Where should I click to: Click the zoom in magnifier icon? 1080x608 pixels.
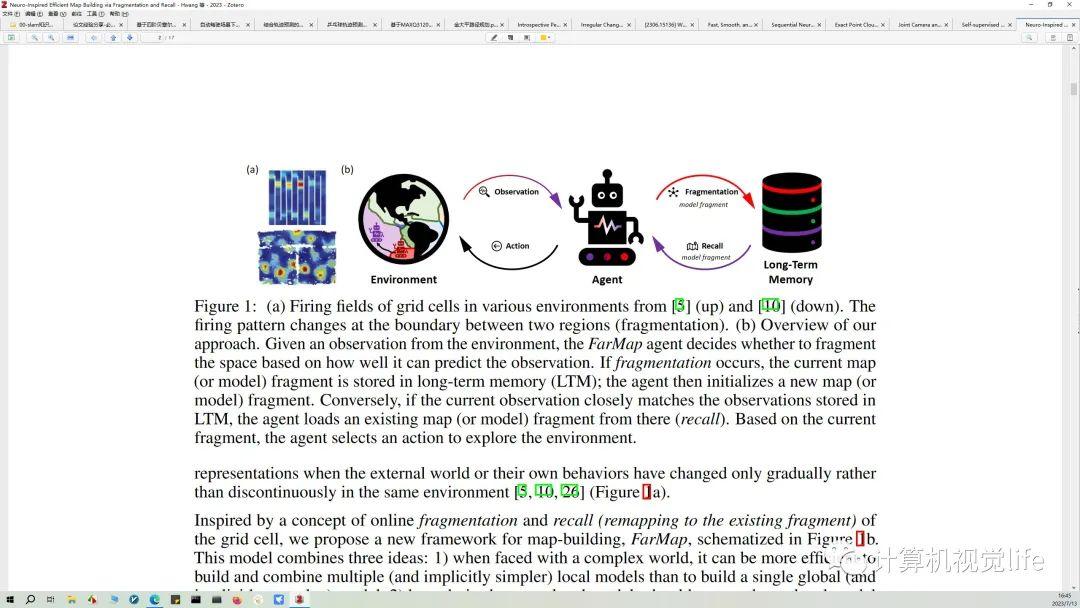click(x=50, y=37)
